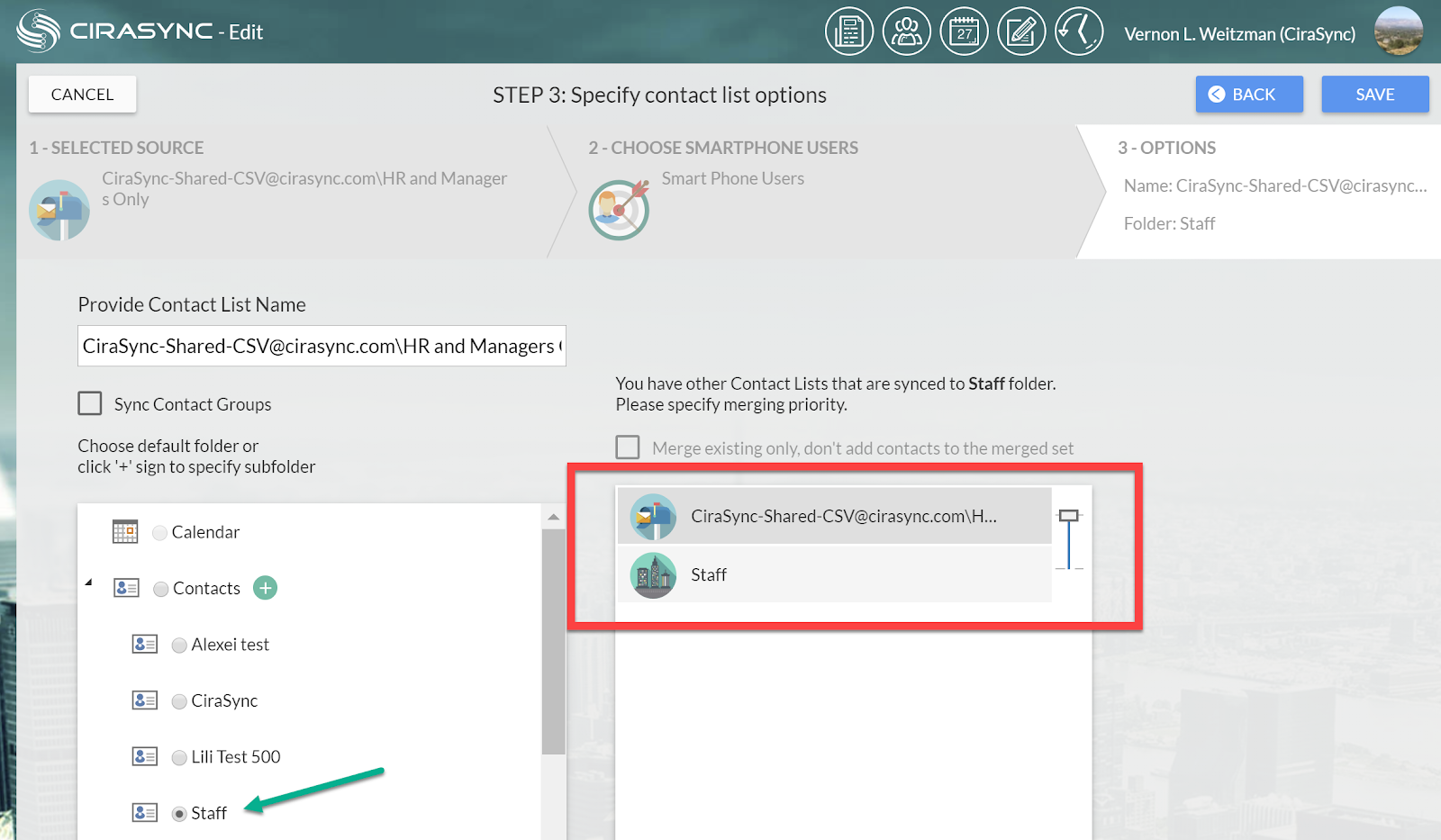Select the CiraSync-Shared-CSV row in merge list
The width and height of the screenshot is (1441, 840).
pyautogui.click(x=834, y=517)
